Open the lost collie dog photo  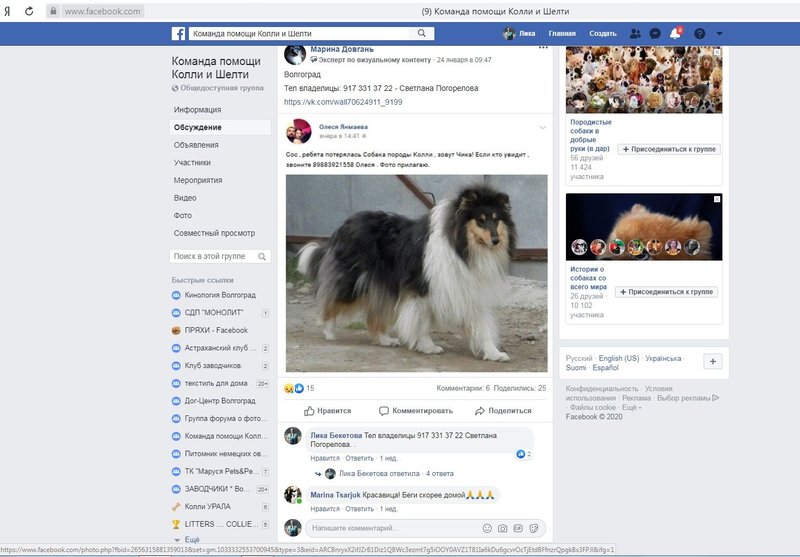[x=416, y=273]
